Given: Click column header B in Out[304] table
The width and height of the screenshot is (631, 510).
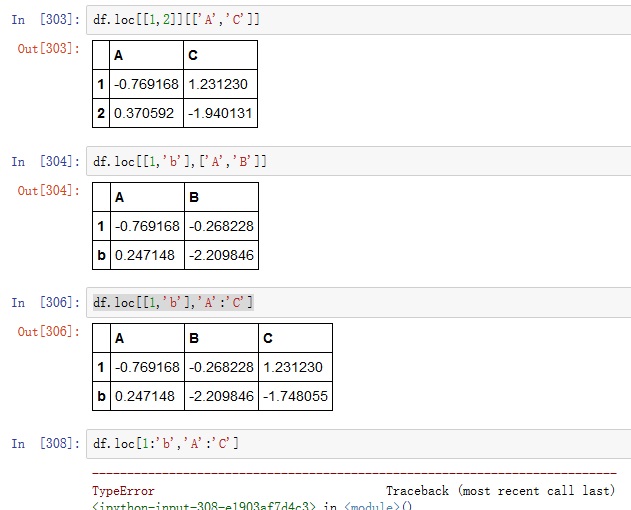Looking at the screenshot, I should [x=194, y=197].
